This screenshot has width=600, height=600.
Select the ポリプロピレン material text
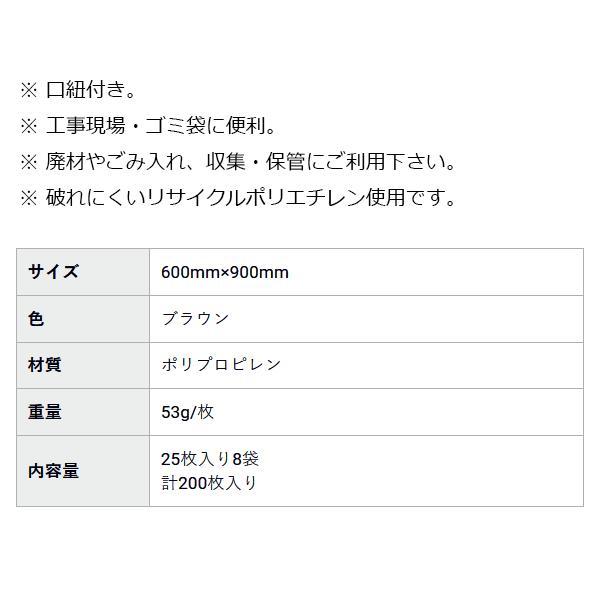tap(221, 365)
